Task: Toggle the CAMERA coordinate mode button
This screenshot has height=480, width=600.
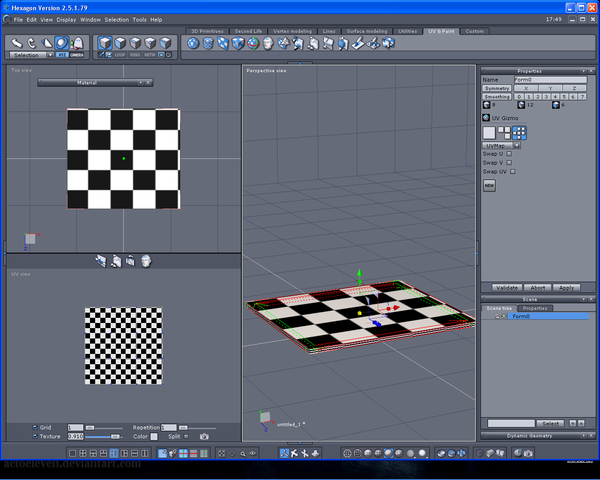Action: [x=77, y=55]
